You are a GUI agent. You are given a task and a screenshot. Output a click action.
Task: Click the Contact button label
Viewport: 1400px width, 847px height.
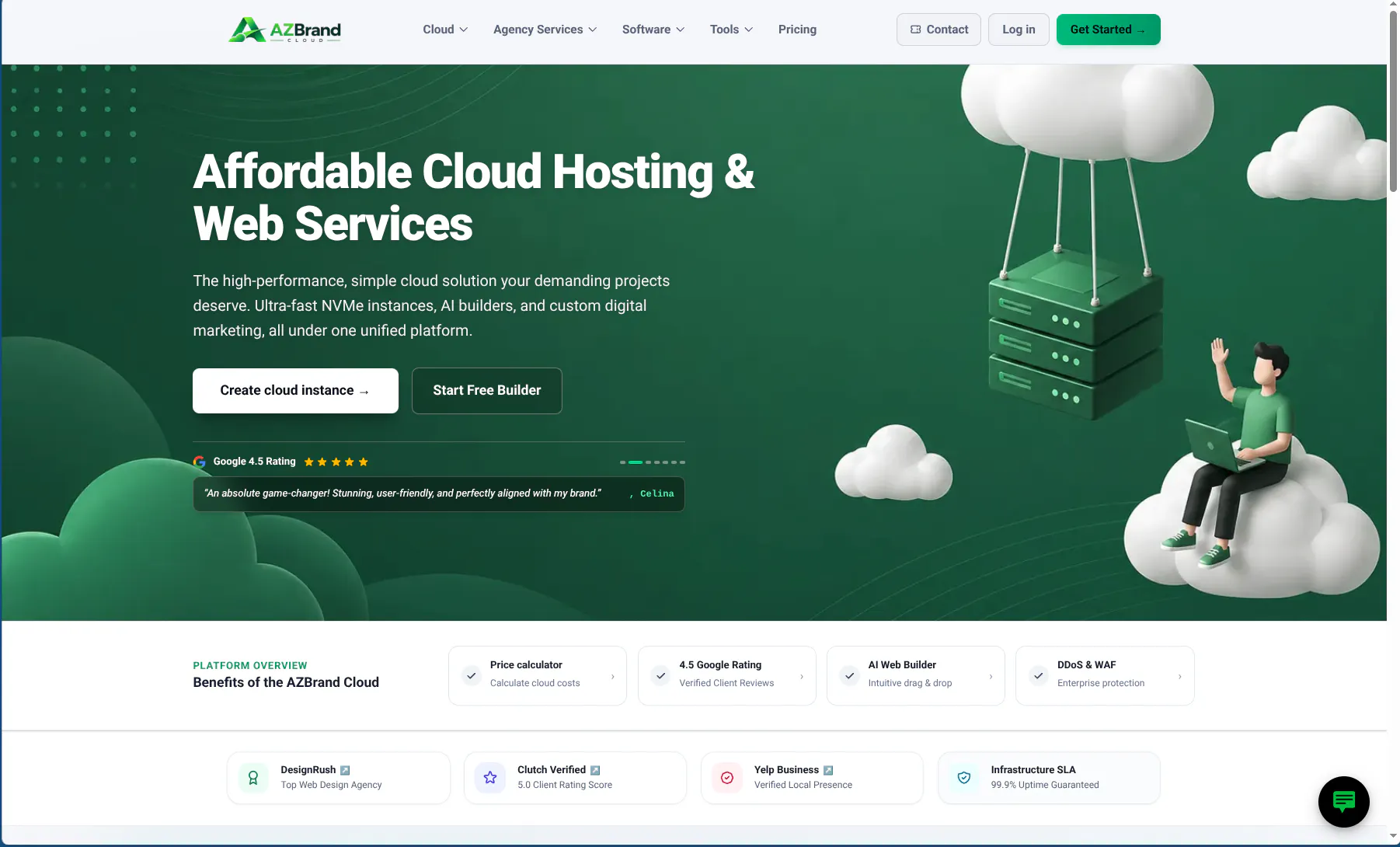click(x=947, y=30)
